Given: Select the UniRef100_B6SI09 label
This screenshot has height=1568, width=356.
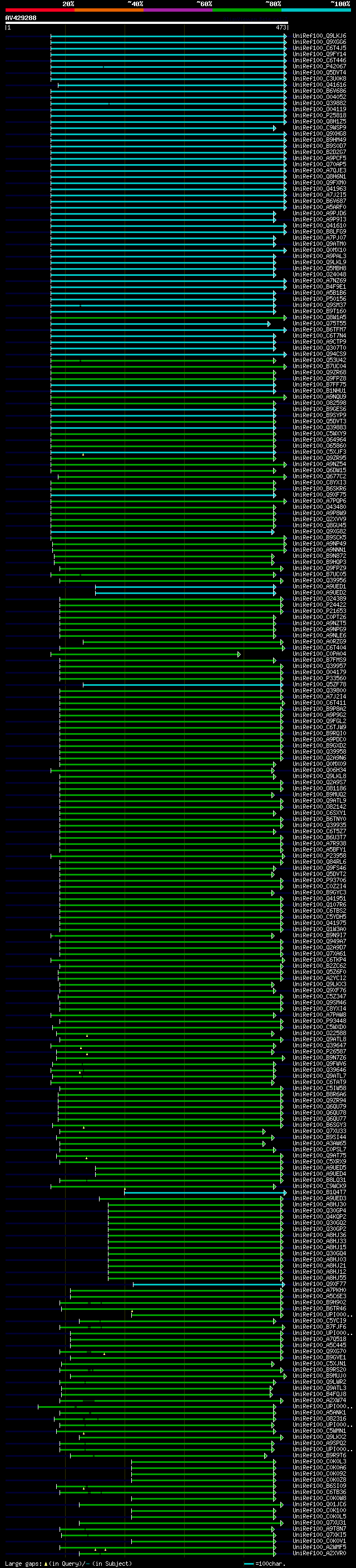Looking at the screenshot, I should coord(319,1486).
